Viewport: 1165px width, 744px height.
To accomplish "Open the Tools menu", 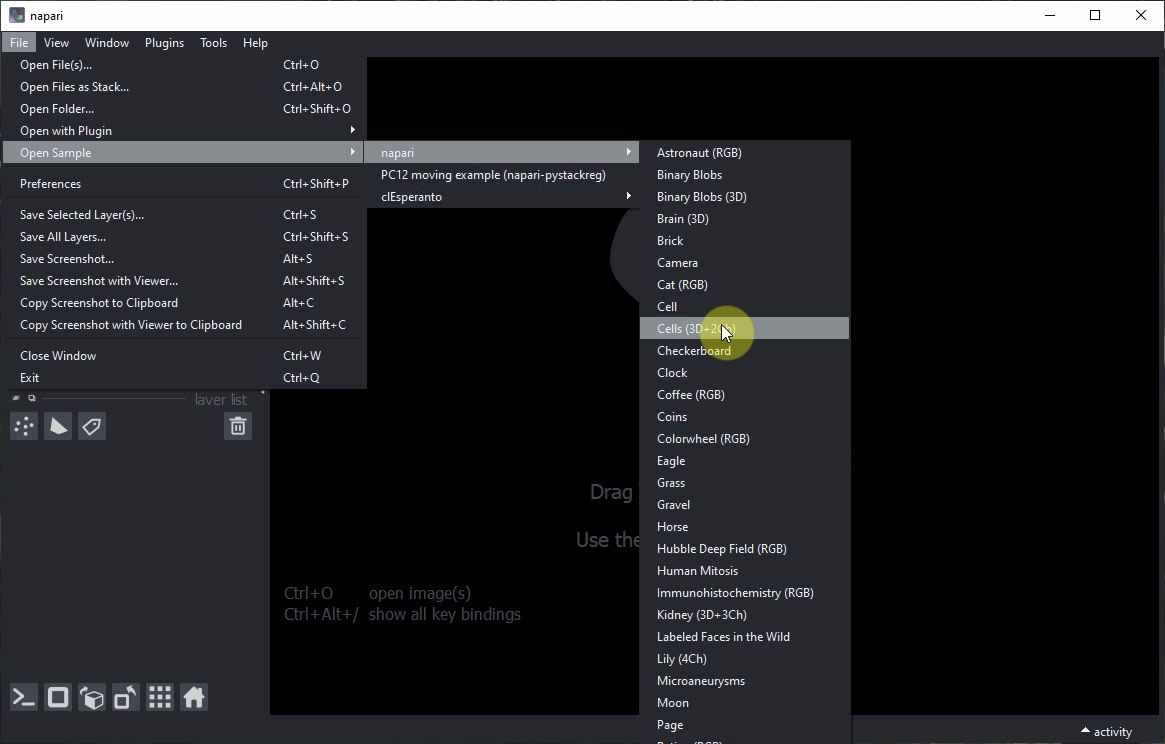I will point(213,43).
